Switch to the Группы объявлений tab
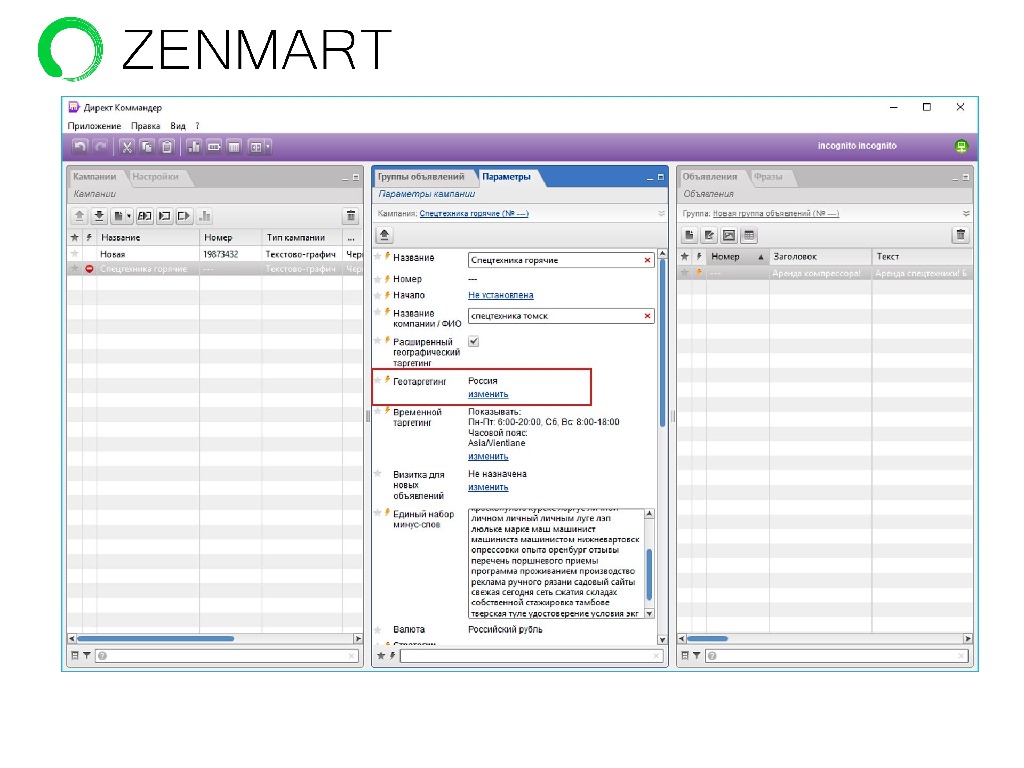 (x=421, y=177)
